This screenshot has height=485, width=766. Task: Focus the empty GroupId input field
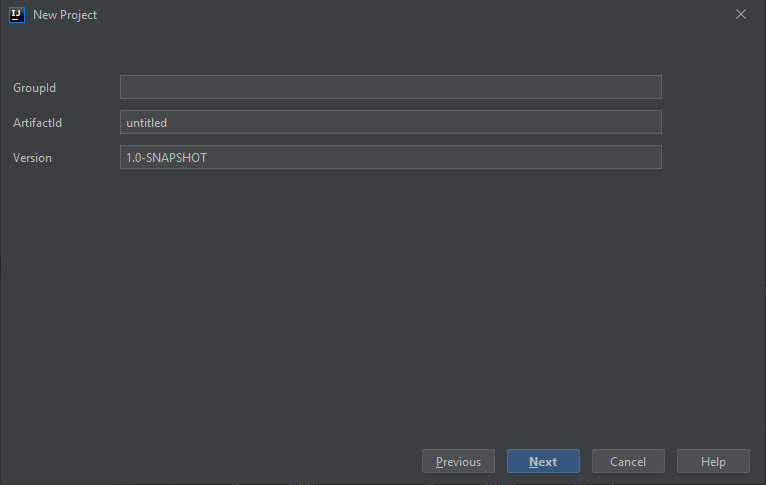[x=390, y=88]
